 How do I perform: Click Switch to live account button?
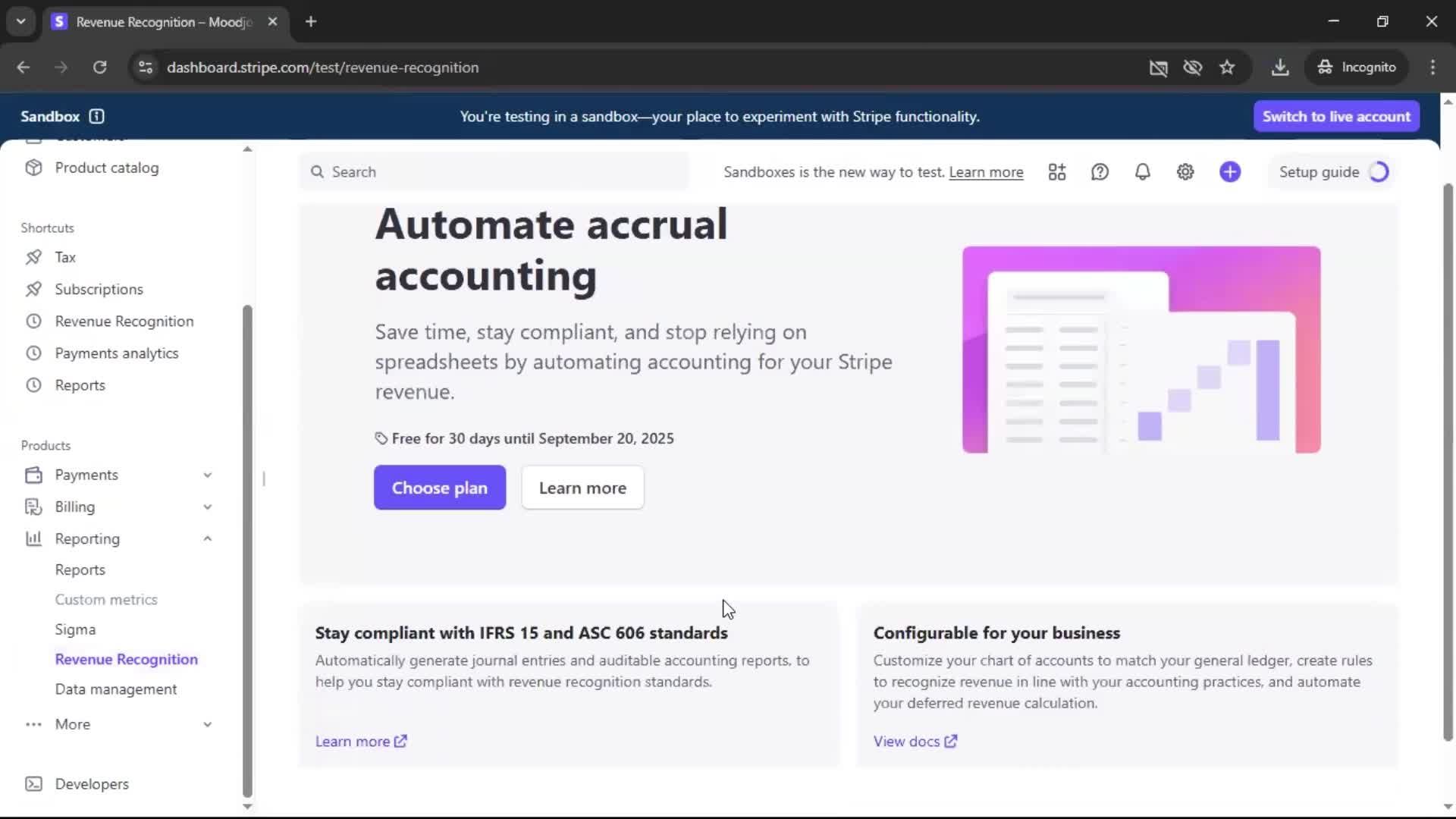(1336, 116)
